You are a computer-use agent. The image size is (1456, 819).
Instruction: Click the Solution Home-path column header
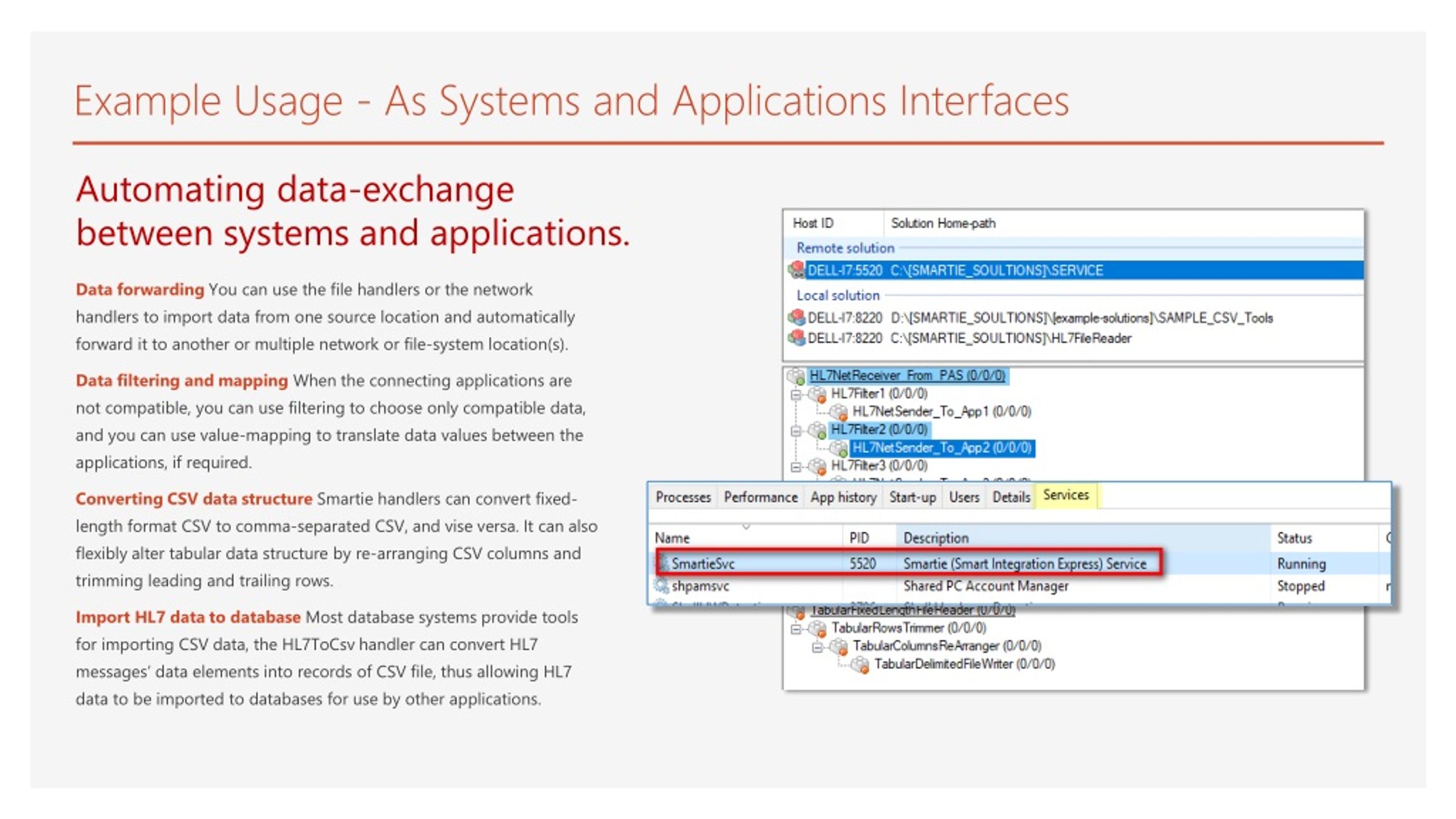[x=1123, y=223]
